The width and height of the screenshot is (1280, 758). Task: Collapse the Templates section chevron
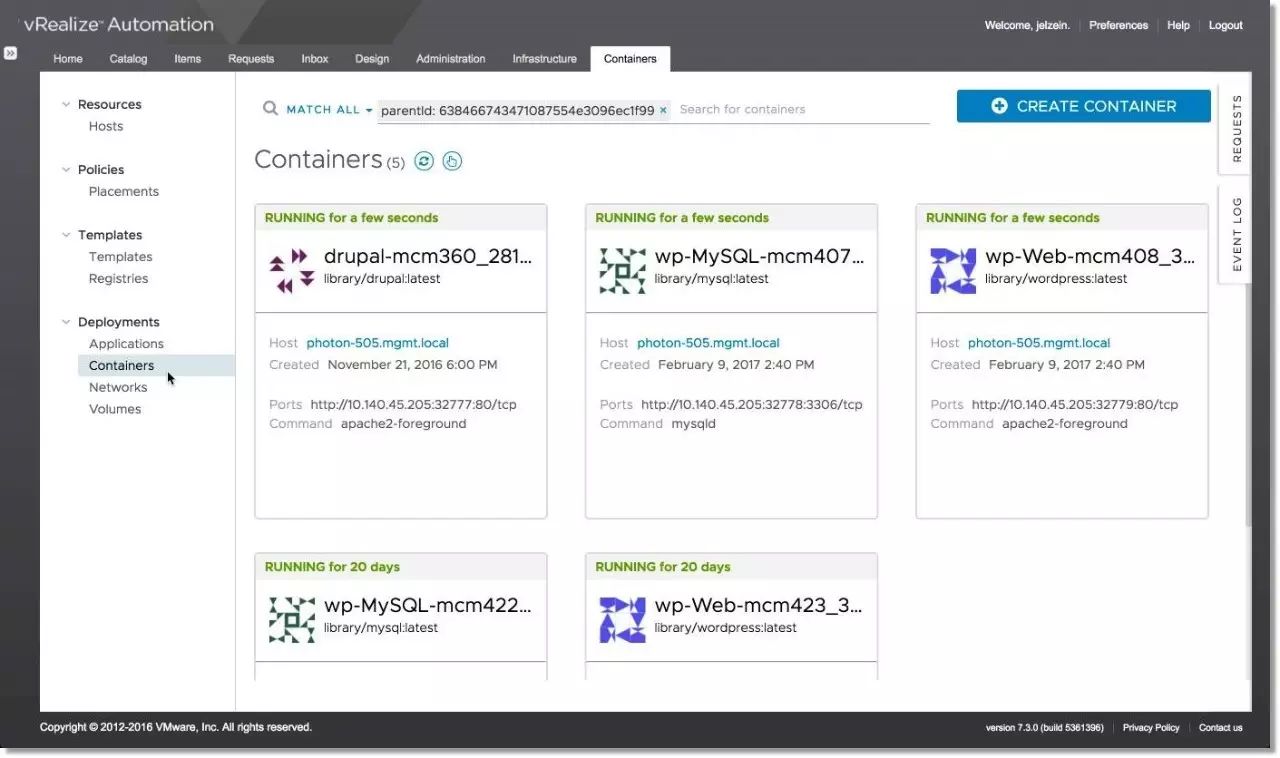tap(66, 235)
